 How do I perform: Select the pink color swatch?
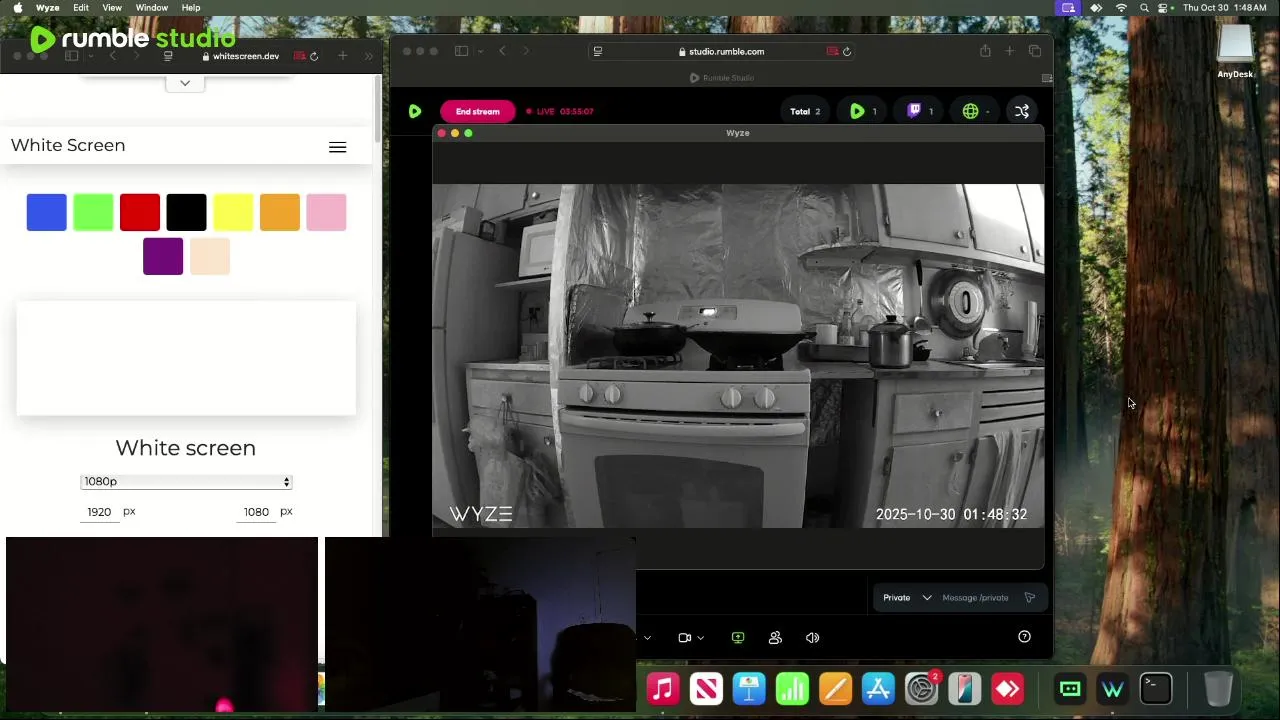pyautogui.click(x=326, y=212)
